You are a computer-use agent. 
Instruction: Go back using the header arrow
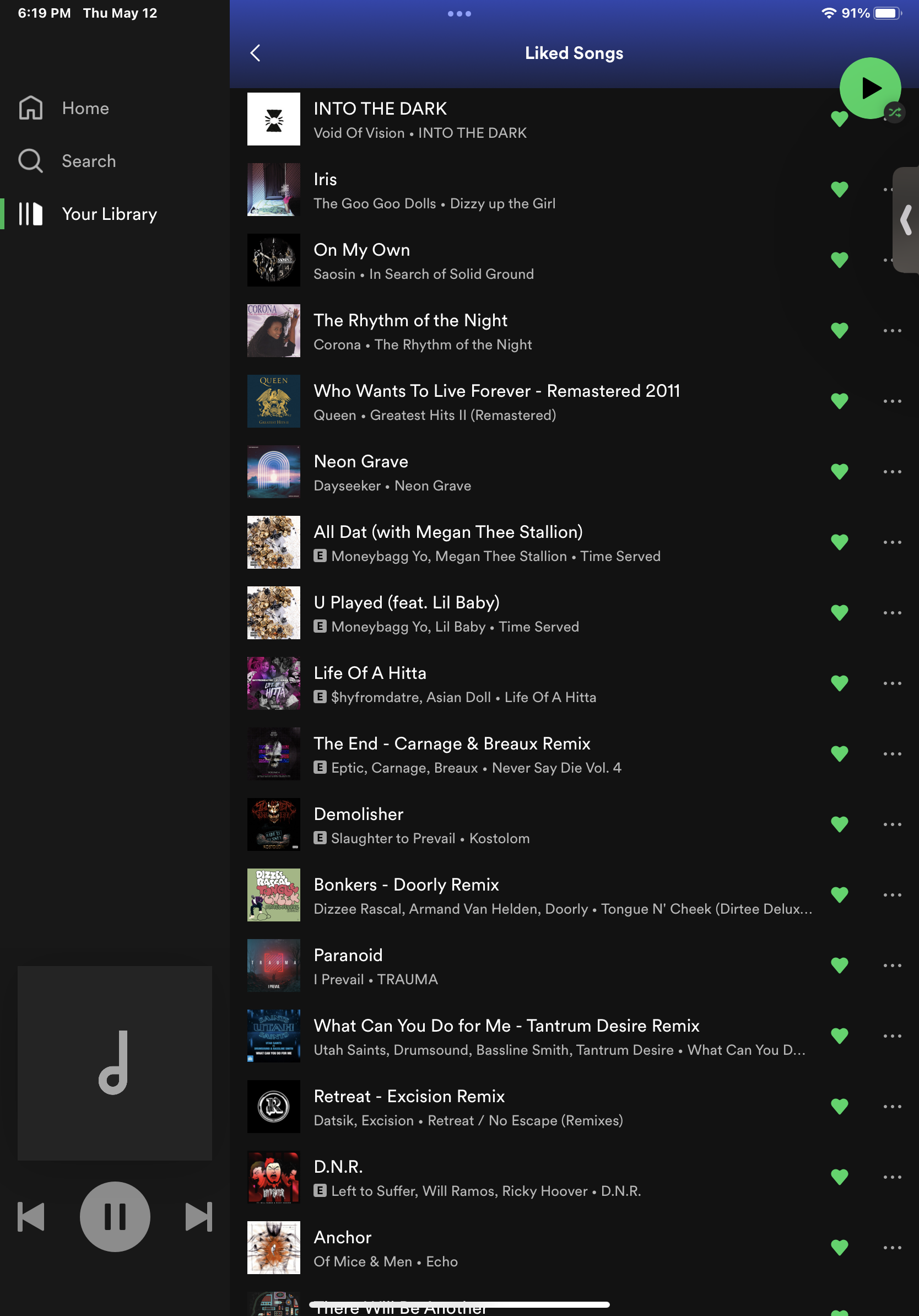click(256, 53)
